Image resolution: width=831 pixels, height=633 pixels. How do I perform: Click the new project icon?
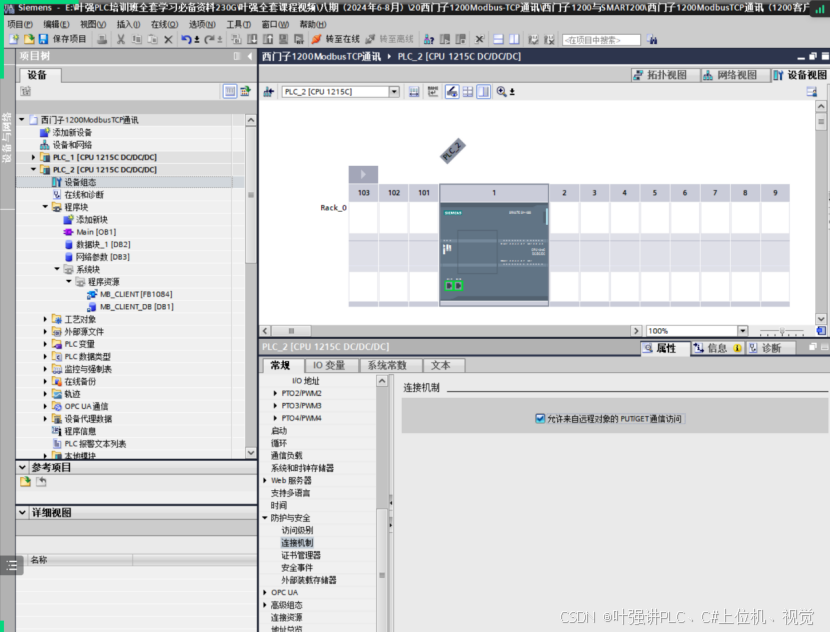pyautogui.click(x=14, y=39)
